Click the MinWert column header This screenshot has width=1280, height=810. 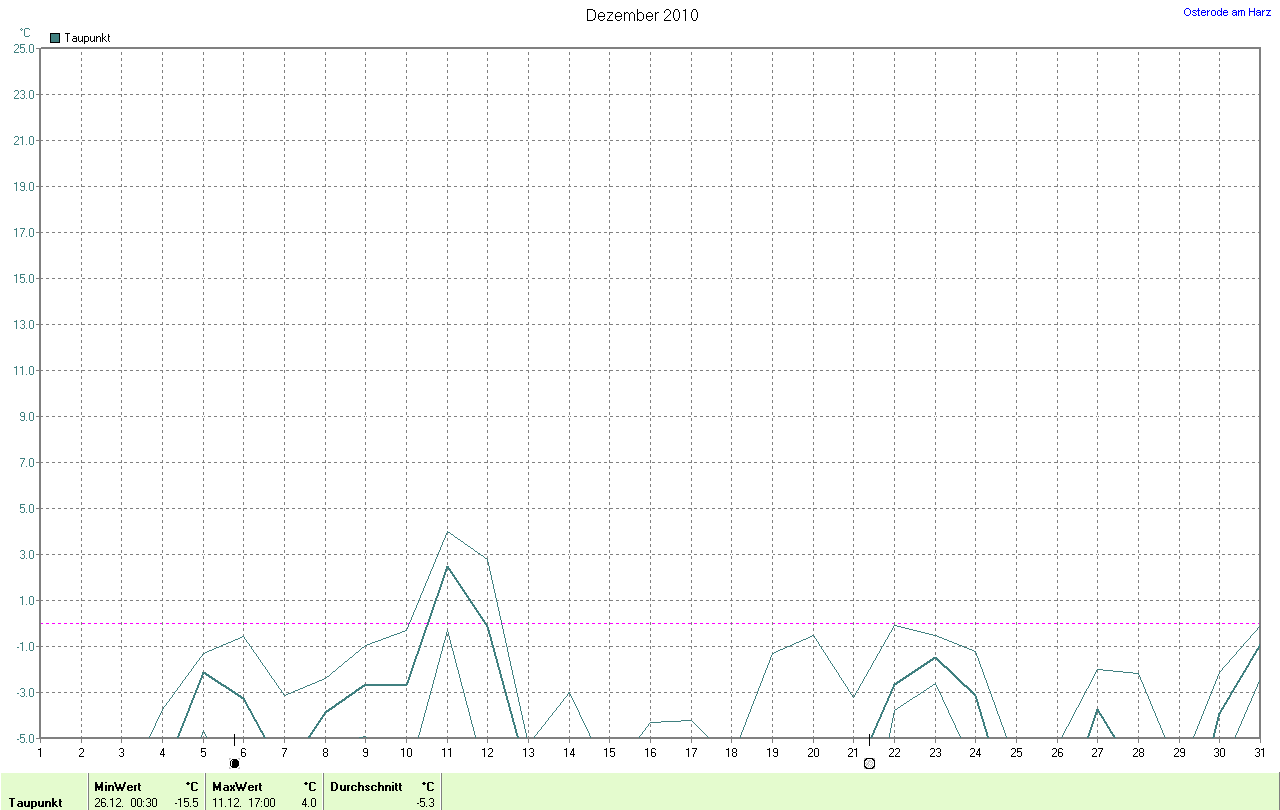(118, 787)
